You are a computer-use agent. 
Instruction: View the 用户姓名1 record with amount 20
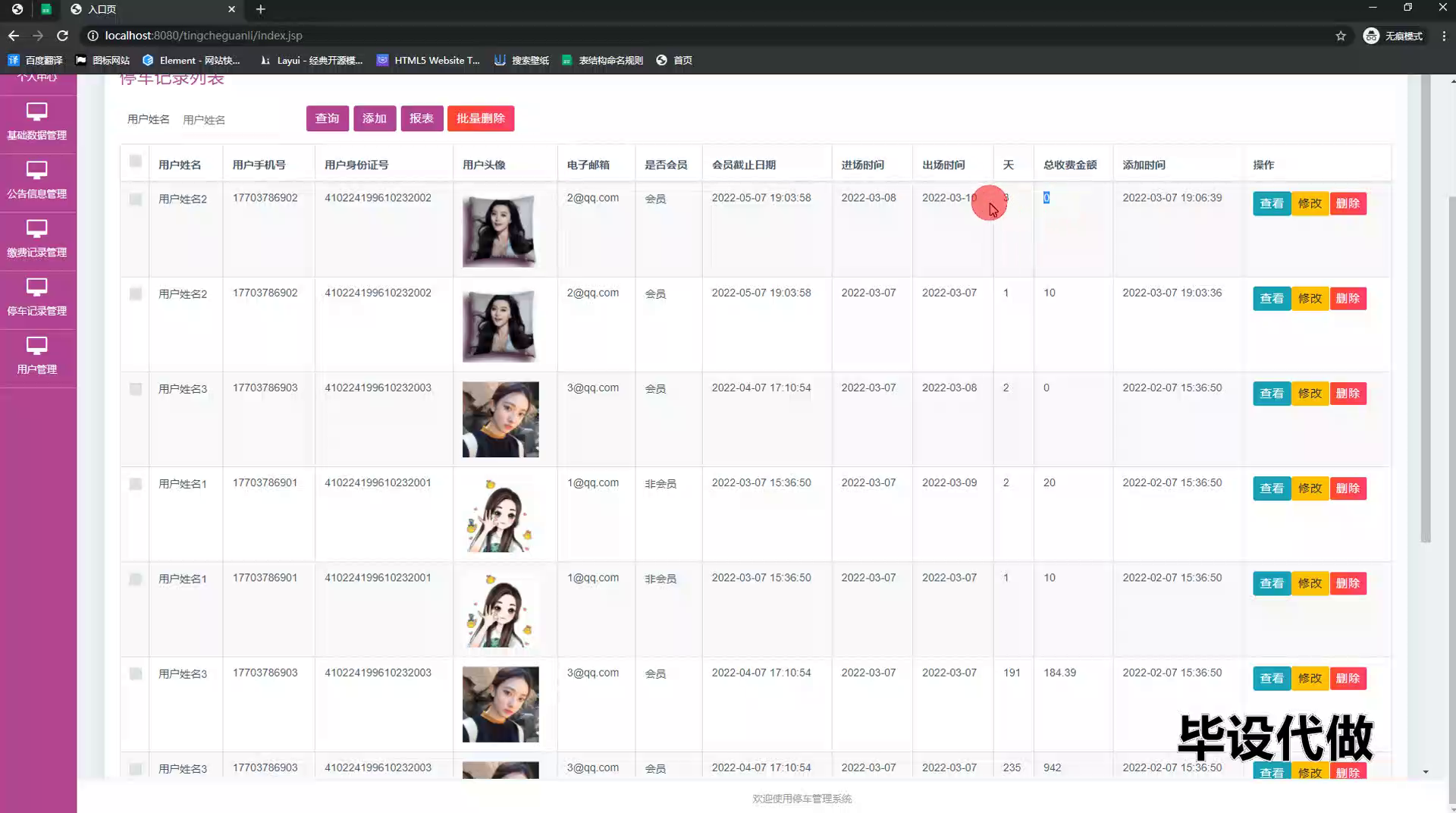[x=1272, y=488]
